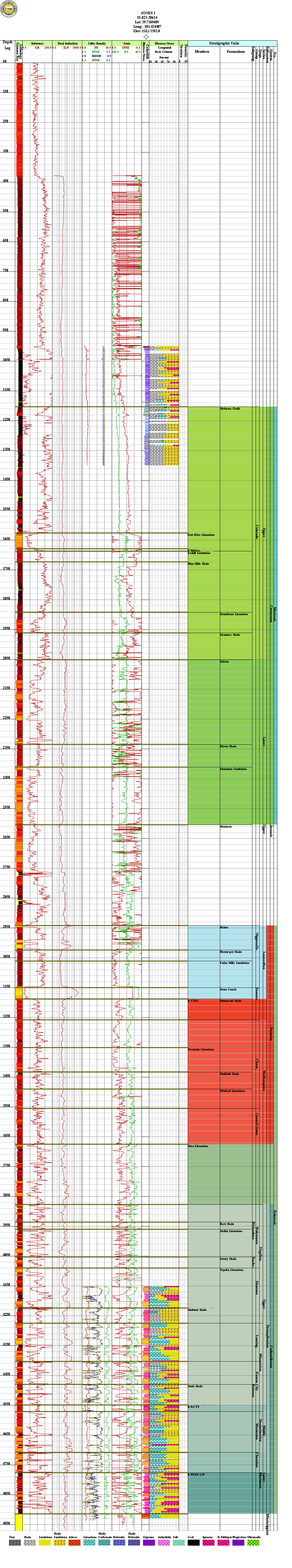The height and width of the screenshot is (1568, 292).
Task: Click the survey logo at top left
Action: pyautogui.click(x=9, y=9)
